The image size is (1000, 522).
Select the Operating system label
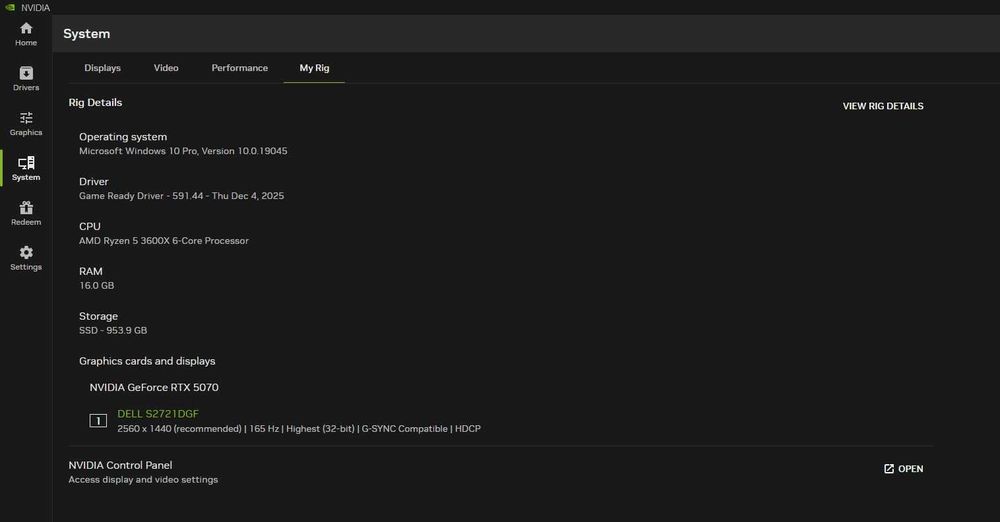(x=123, y=137)
